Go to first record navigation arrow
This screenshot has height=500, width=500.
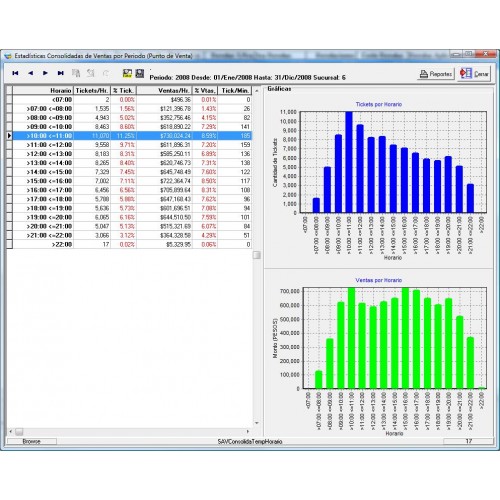[x=15, y=73]
